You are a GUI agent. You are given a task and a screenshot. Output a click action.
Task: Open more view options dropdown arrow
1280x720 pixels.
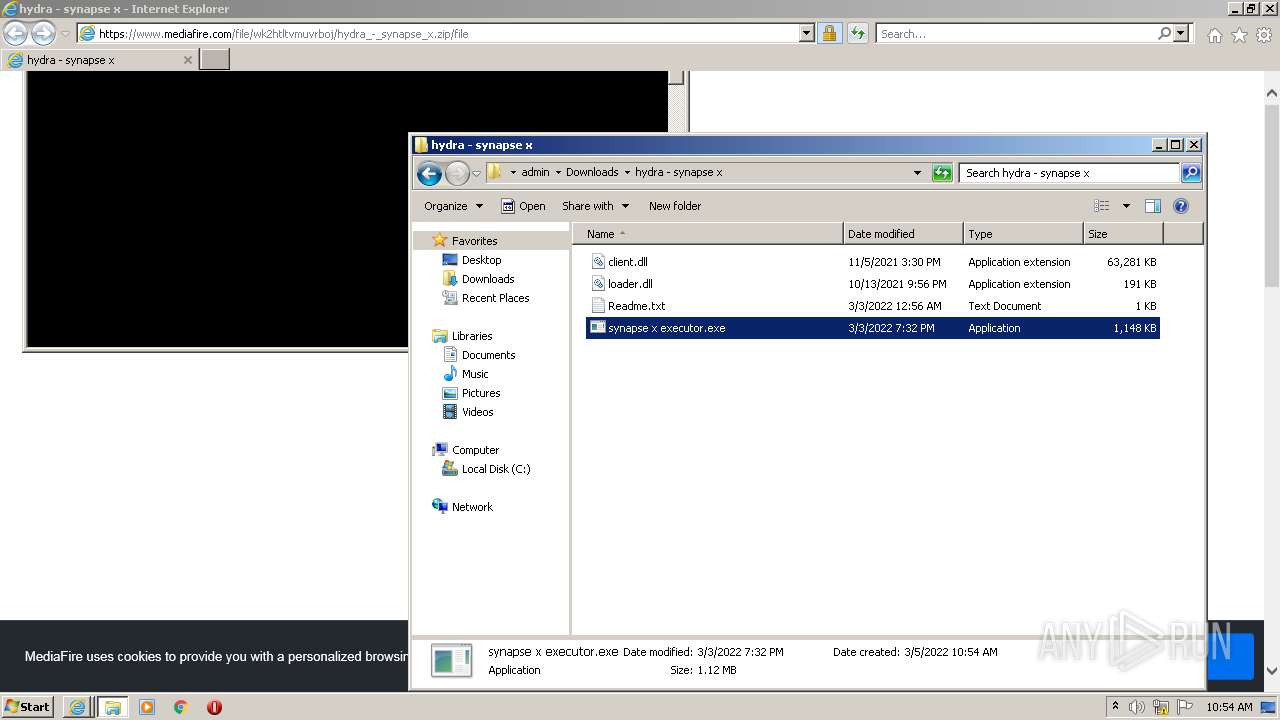[x=1126, y=206]
